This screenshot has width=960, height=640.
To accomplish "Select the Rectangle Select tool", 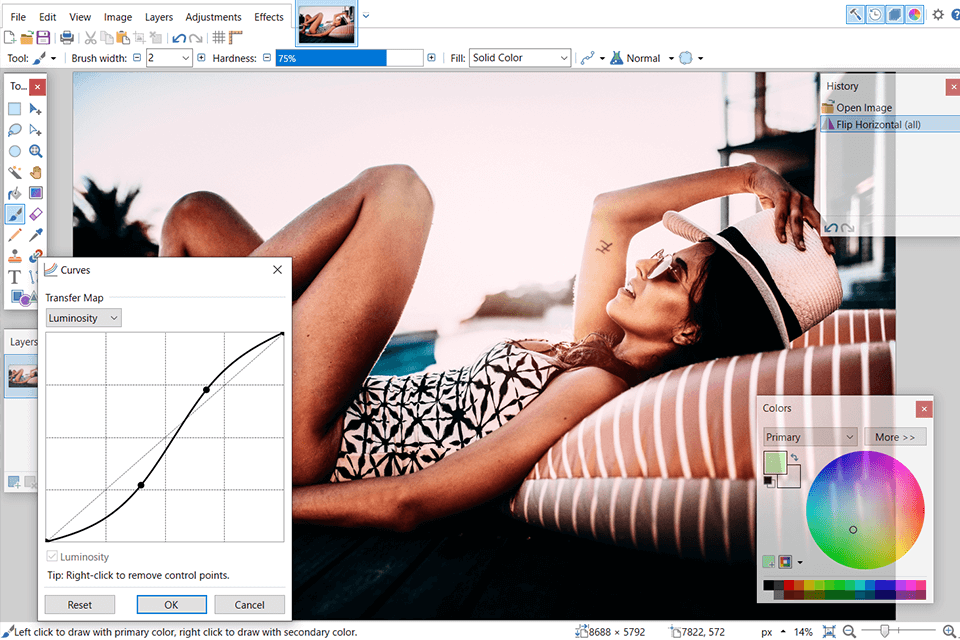I will 15,109.
